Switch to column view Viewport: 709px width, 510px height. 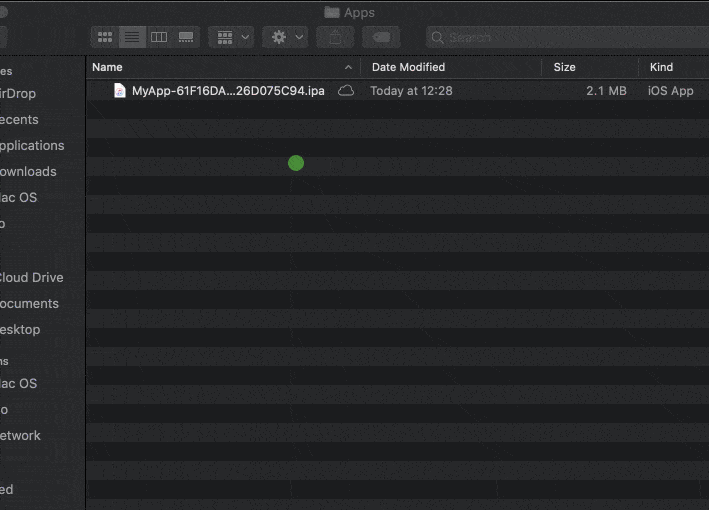pyautogui.click(x=159, y=37)
